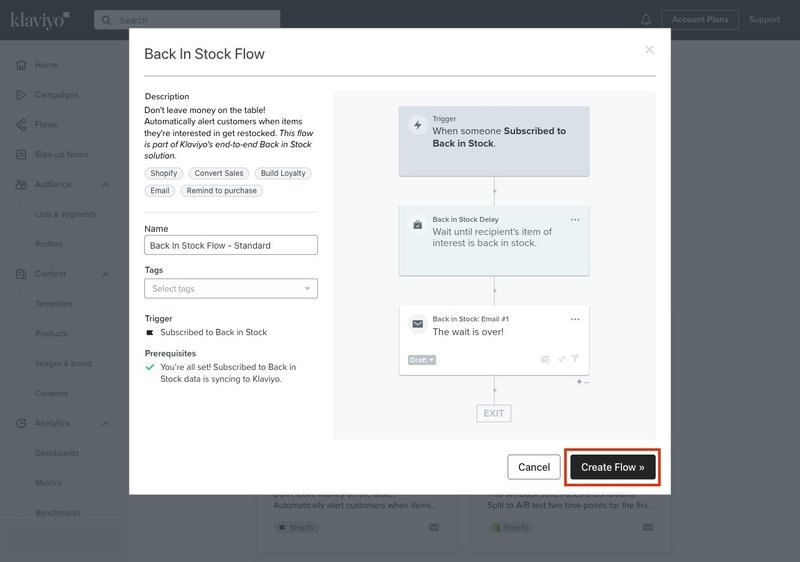Click the Build Loyalty tag pill
The height and width of the screenshot is (562, 800).
tap(283, 173)
